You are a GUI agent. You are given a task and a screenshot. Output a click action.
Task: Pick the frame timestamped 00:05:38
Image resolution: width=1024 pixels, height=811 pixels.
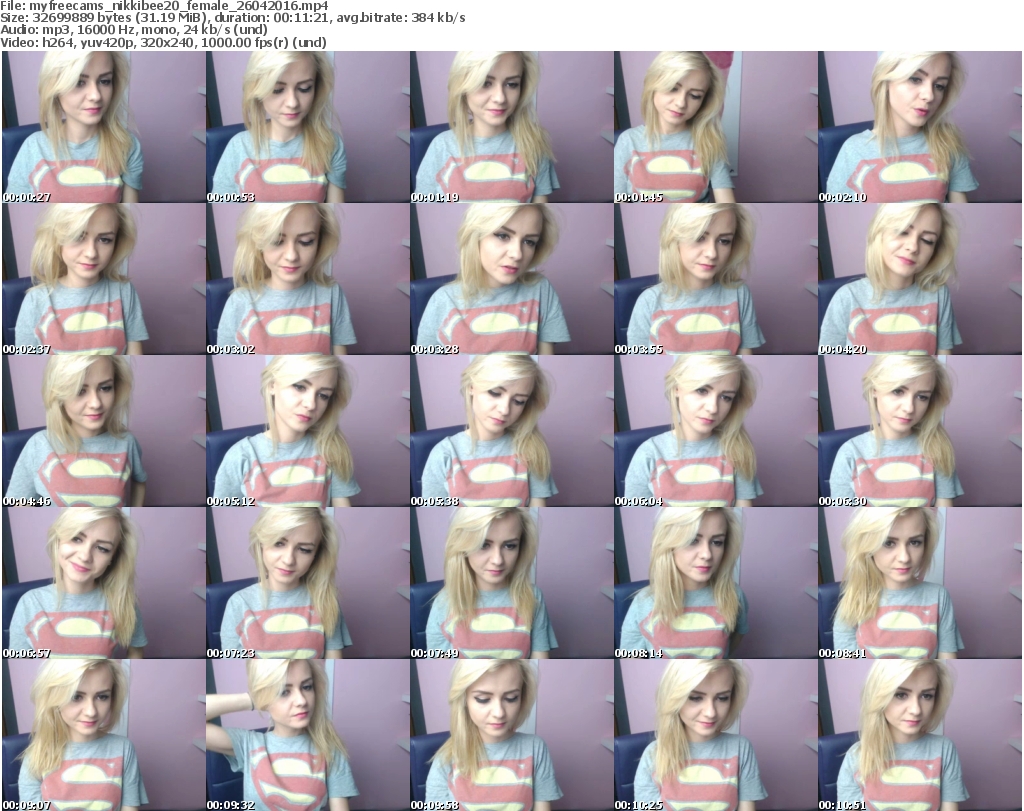pyautogui.click(x=511, y=431)
